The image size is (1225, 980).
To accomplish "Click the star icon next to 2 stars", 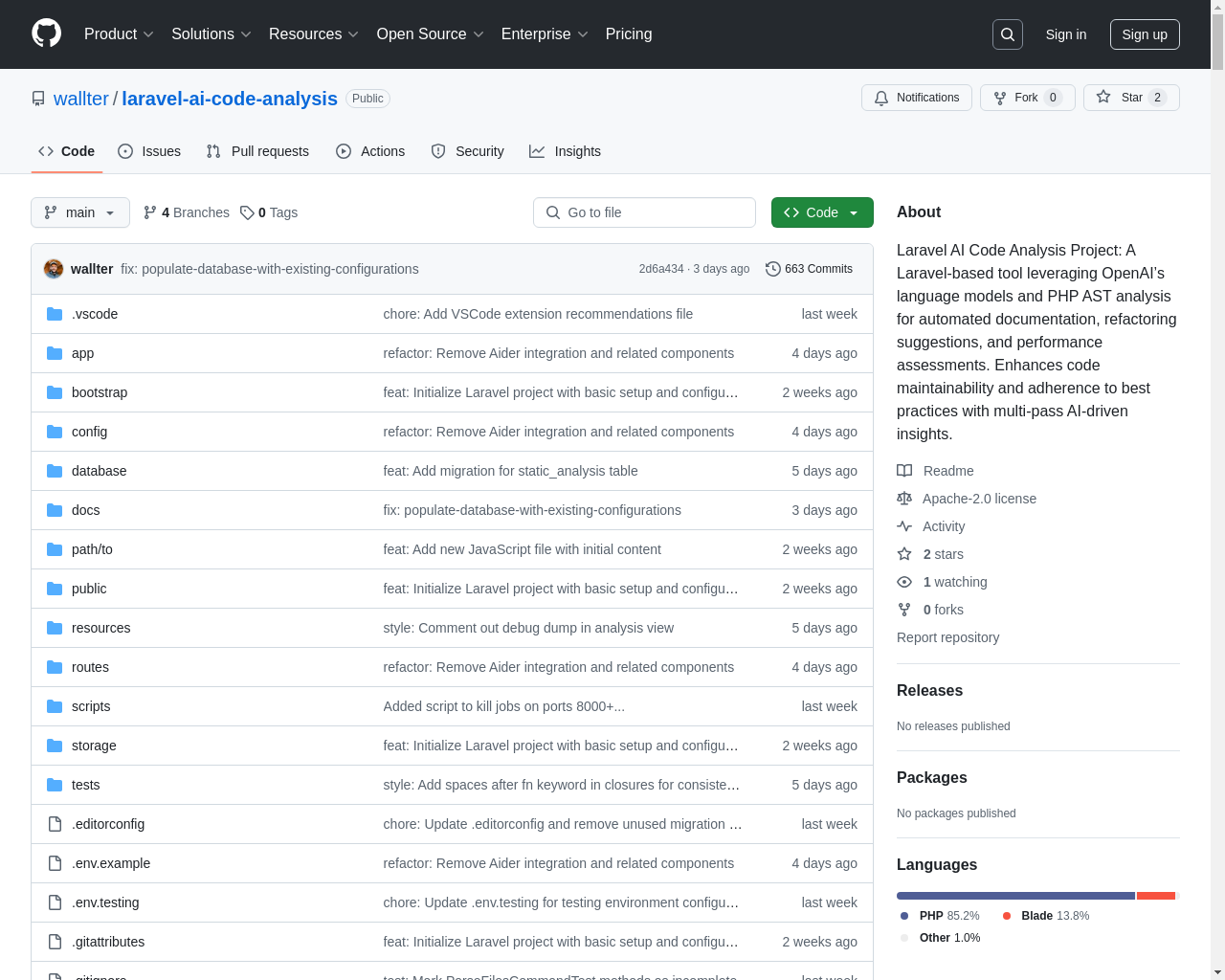I will pos(904,554).
